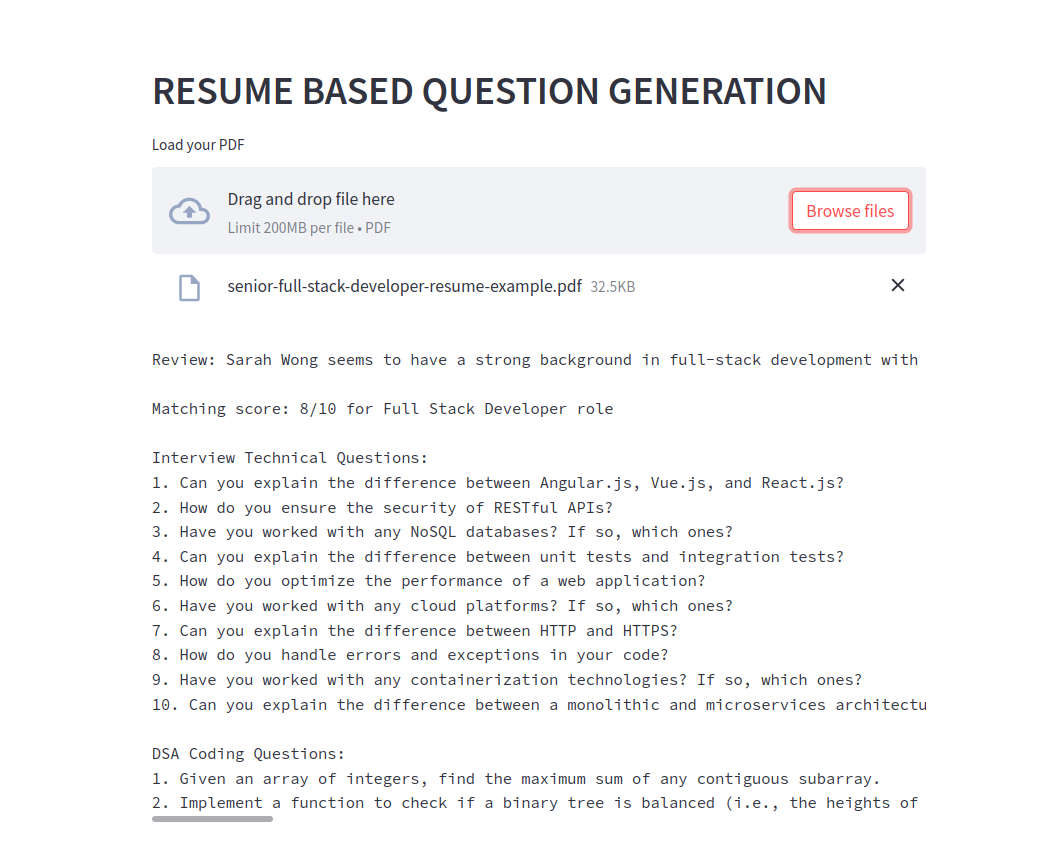Click the PDF document file icon
Screen dimensions: 1059x860
click(x=189, y=288)
